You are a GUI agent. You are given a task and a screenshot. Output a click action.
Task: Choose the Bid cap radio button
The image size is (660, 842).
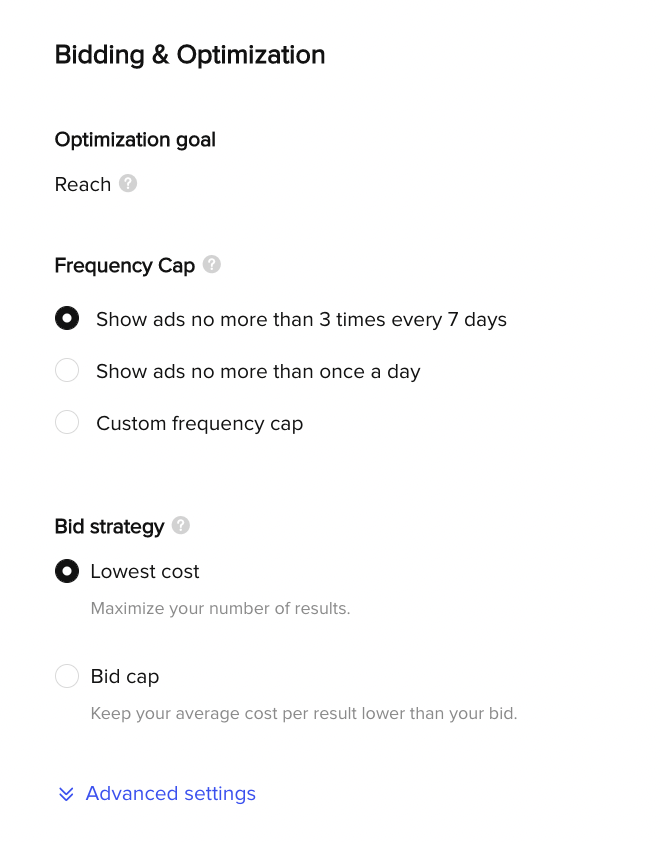pyautogui.click(x=67, y=677)
